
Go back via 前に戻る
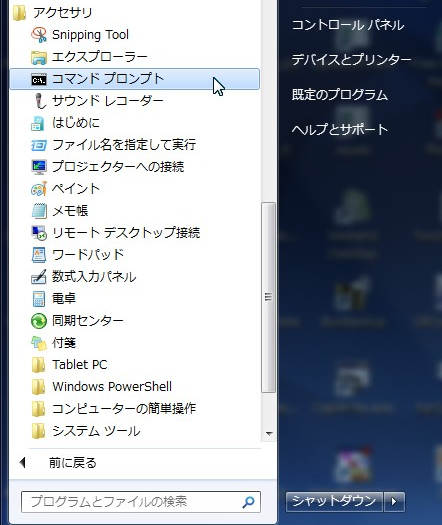point(73,463)
